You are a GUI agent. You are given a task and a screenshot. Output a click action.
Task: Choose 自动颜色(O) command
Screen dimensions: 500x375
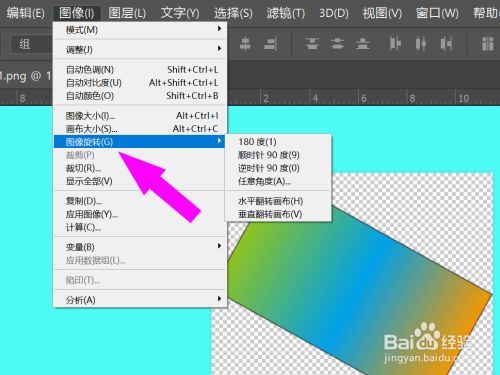pos(140,96)
